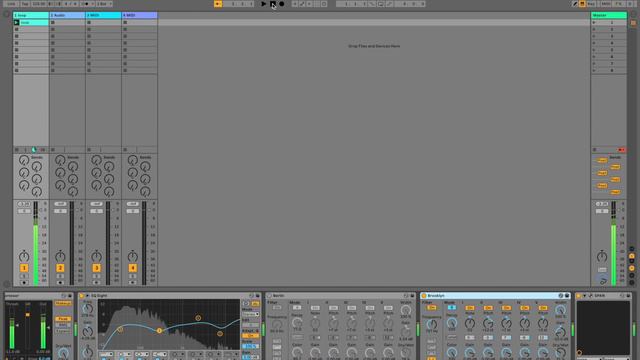Launch the playing clip in track 1
The height and width of the screenshot is (360, 640).
pyautogui.click(x=16, y=22)
